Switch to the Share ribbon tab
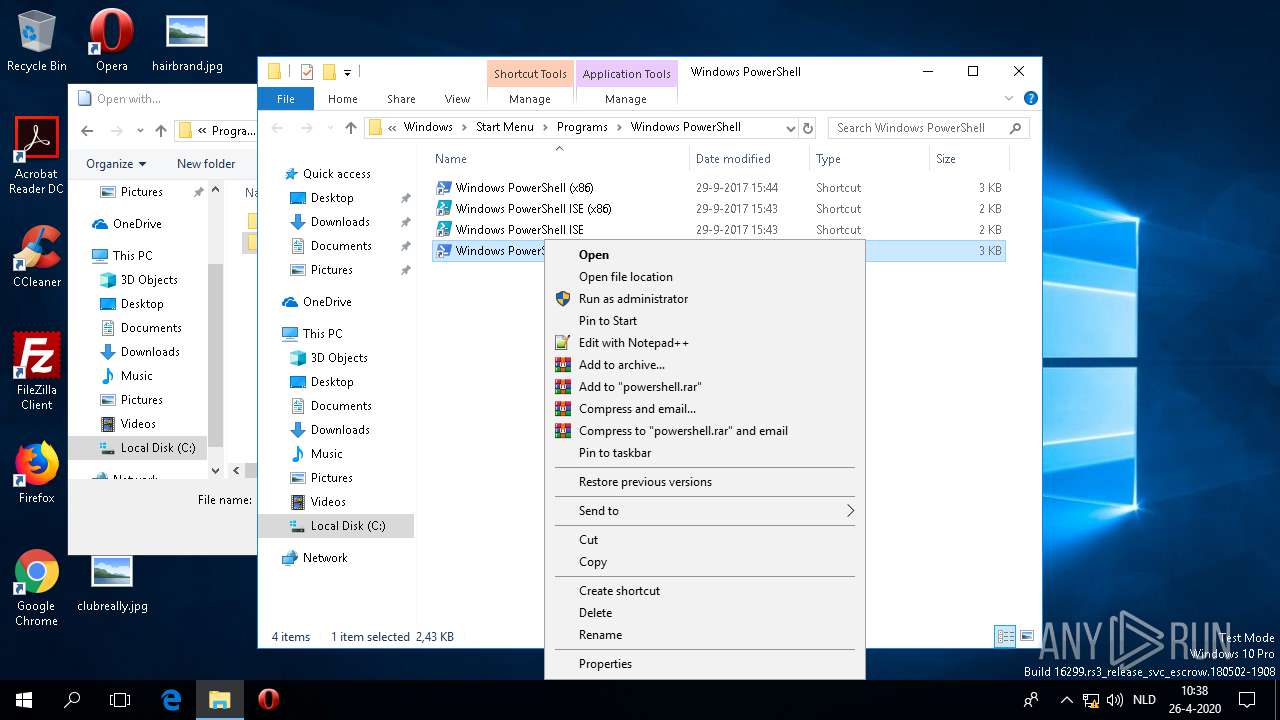Image resolution: width=1280 pixels, height=720 pixels. tap(401, 99)
